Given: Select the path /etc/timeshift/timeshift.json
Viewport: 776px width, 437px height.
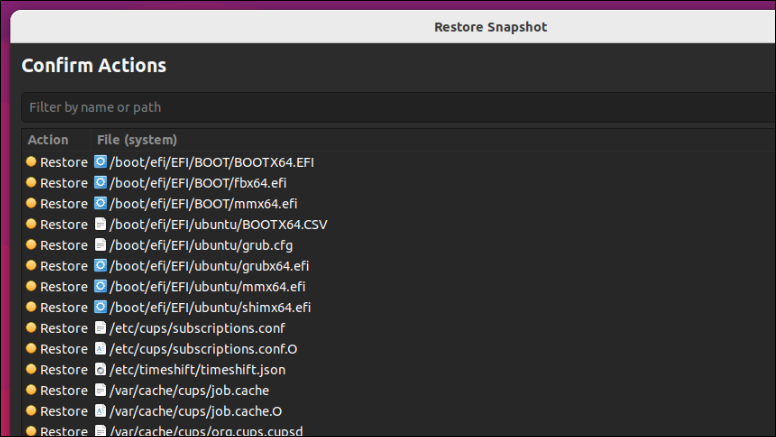Looking at the screenshot, I should point(197,370).
